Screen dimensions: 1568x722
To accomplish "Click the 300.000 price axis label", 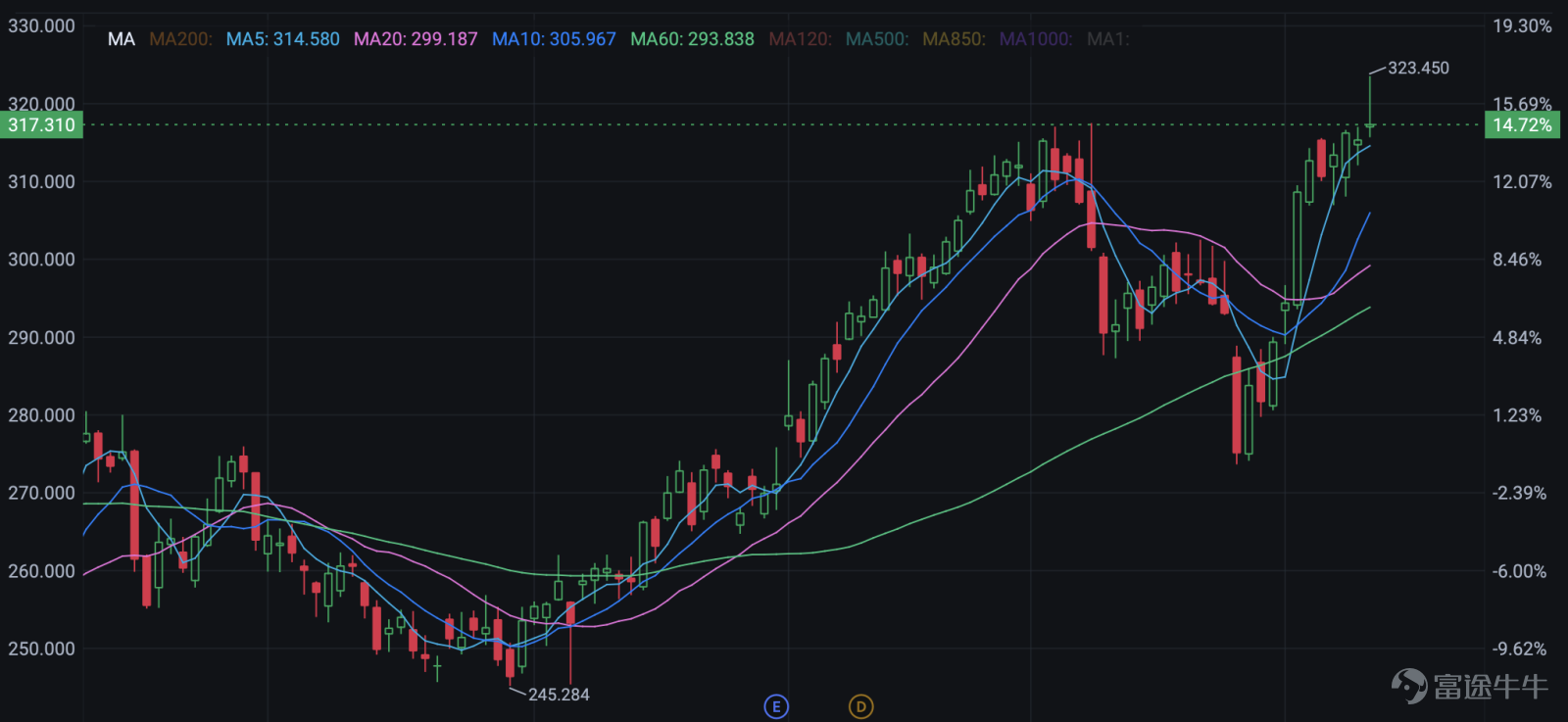I will pos(41,260).
